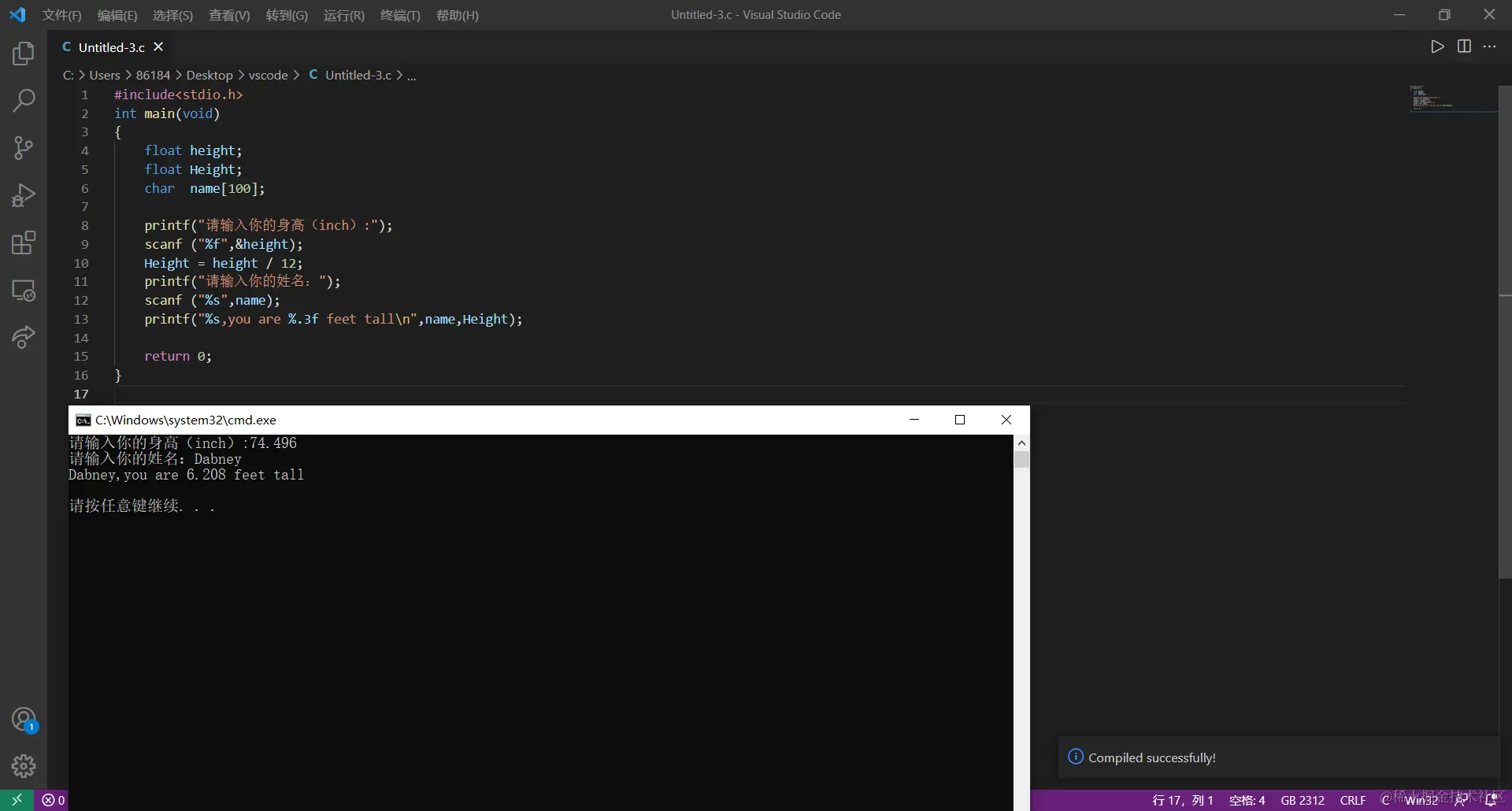Screen dimensions: 1512x811
Task: Open the Search view in activity bar
Action: pos(24,101)
